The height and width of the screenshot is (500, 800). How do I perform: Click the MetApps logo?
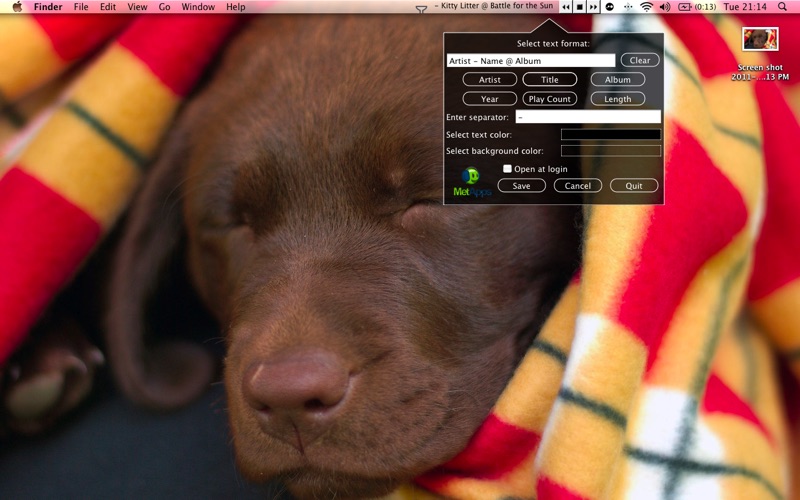(472, 182)
